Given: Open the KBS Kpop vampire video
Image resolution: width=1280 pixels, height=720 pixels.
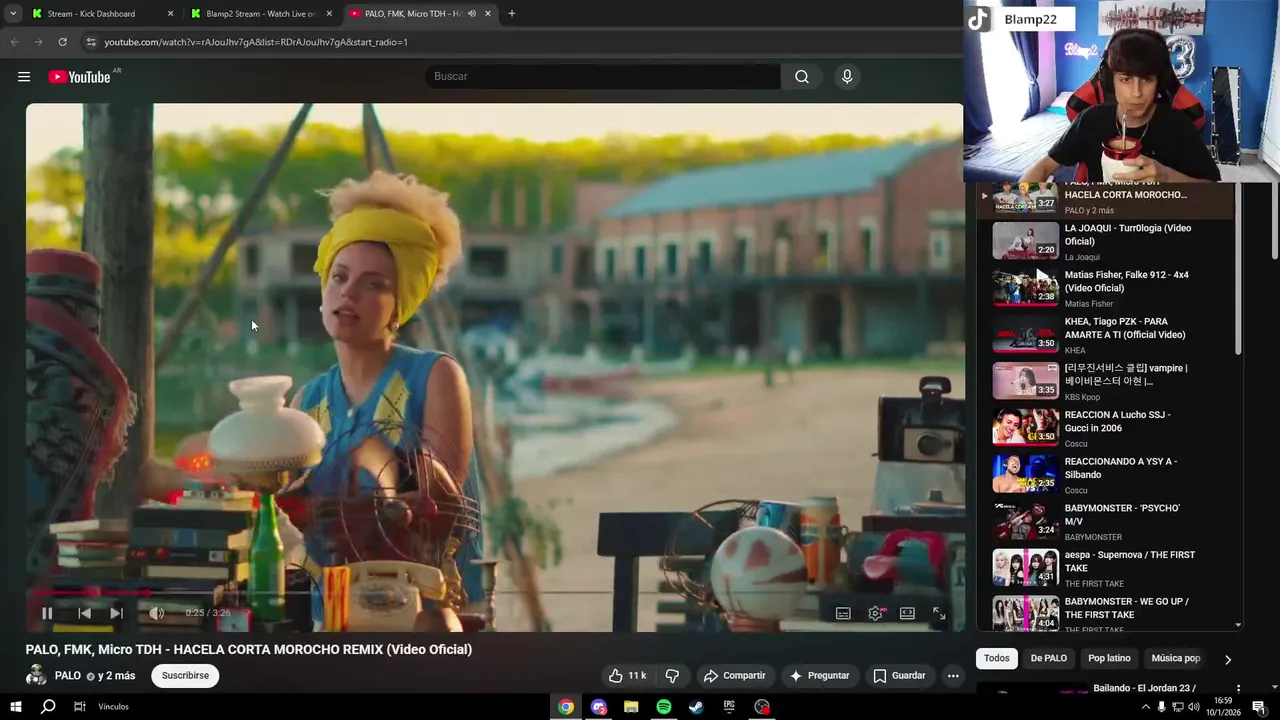Looking at the screenshot, I should click(1107, 382).
